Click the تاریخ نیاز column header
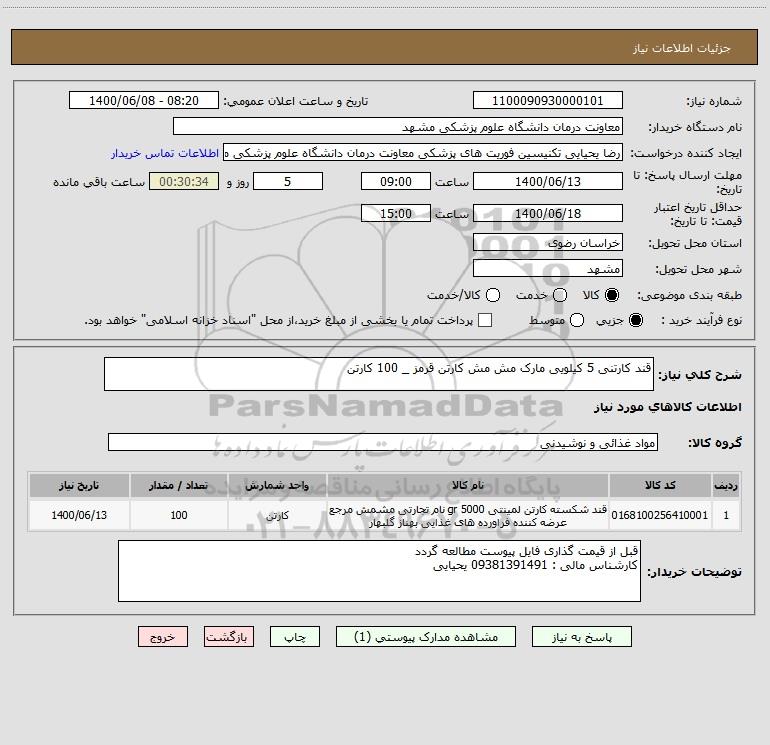The height and width of the screenshot is (745, 770). tap(79, 485)
